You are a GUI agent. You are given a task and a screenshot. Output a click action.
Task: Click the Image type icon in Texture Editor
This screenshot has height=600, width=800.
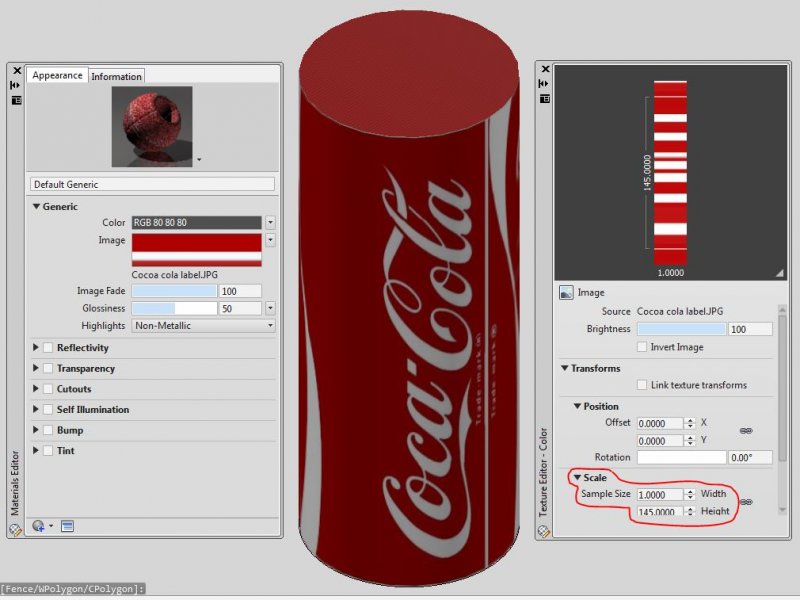click(x=566, y=293)
